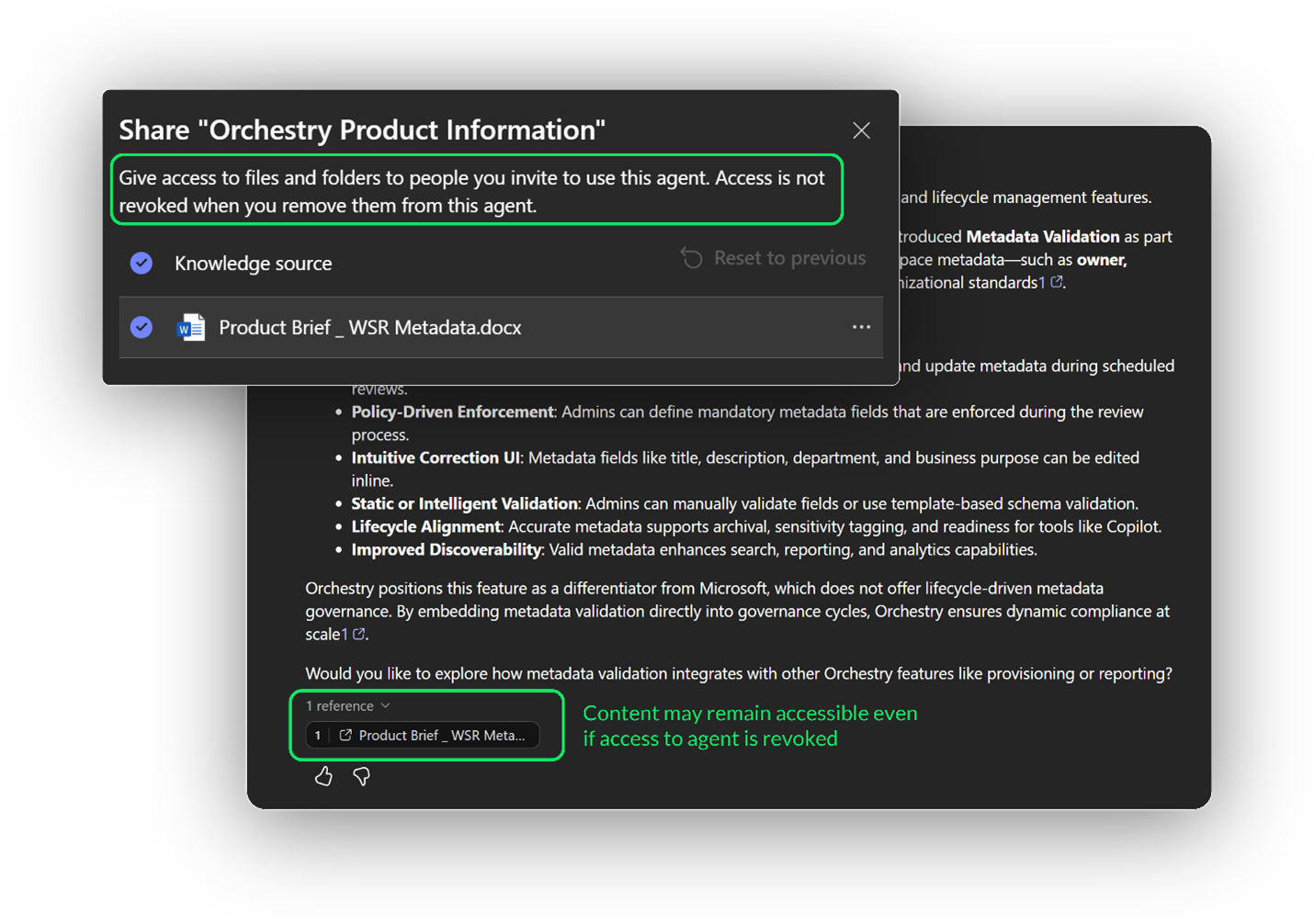
Task: Click the reset arrow icon next to Reset to previous
Action: point(691,258)
